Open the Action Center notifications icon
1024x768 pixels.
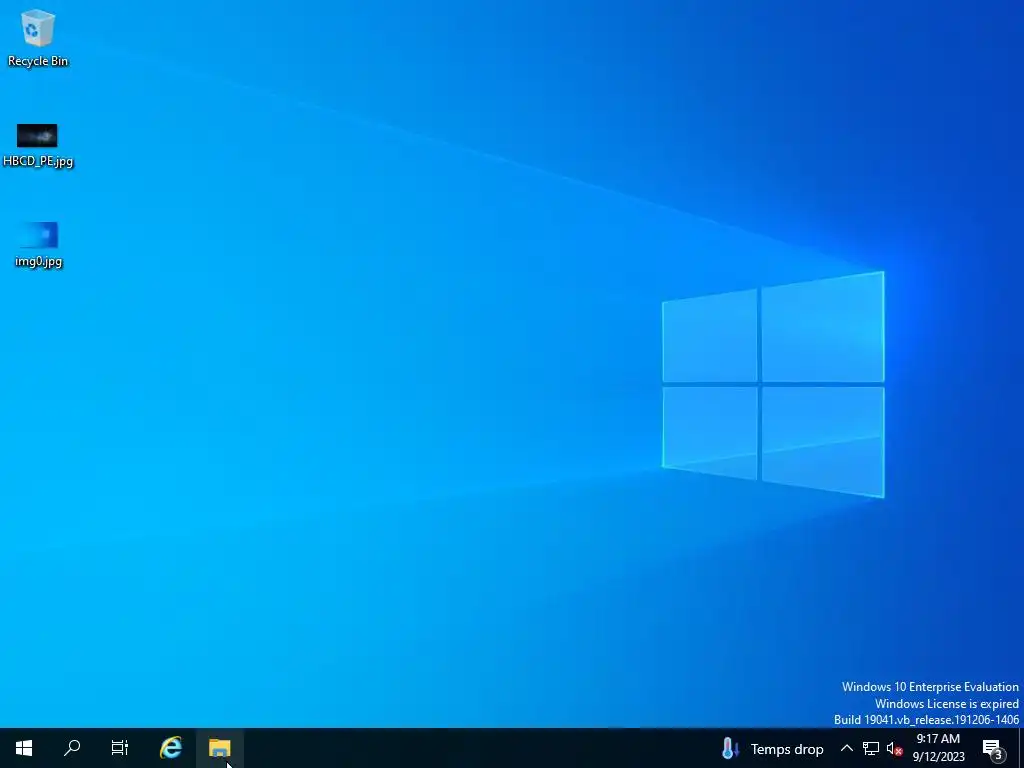993,748
